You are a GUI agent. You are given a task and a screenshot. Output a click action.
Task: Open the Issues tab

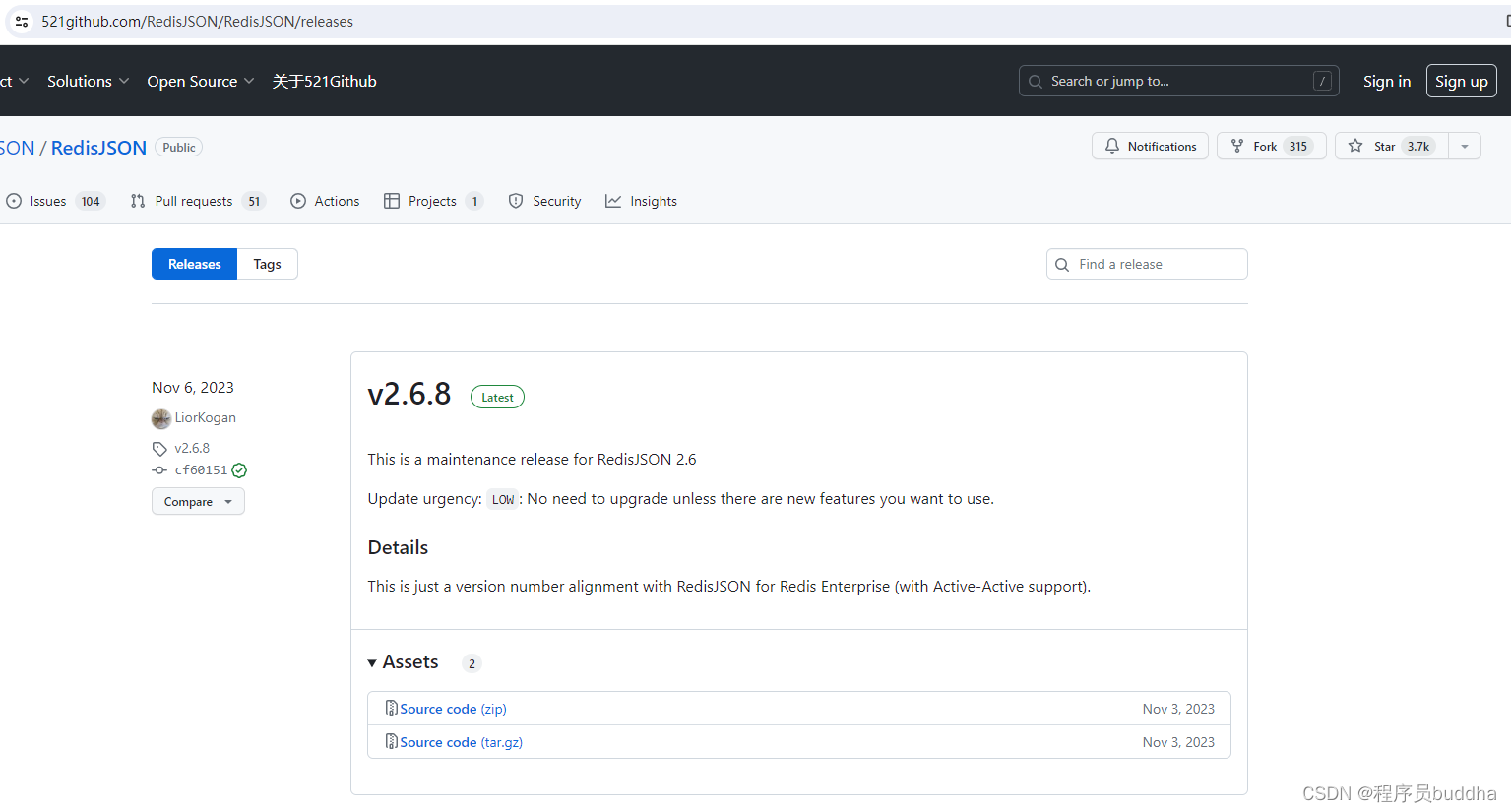coord(55,201)
